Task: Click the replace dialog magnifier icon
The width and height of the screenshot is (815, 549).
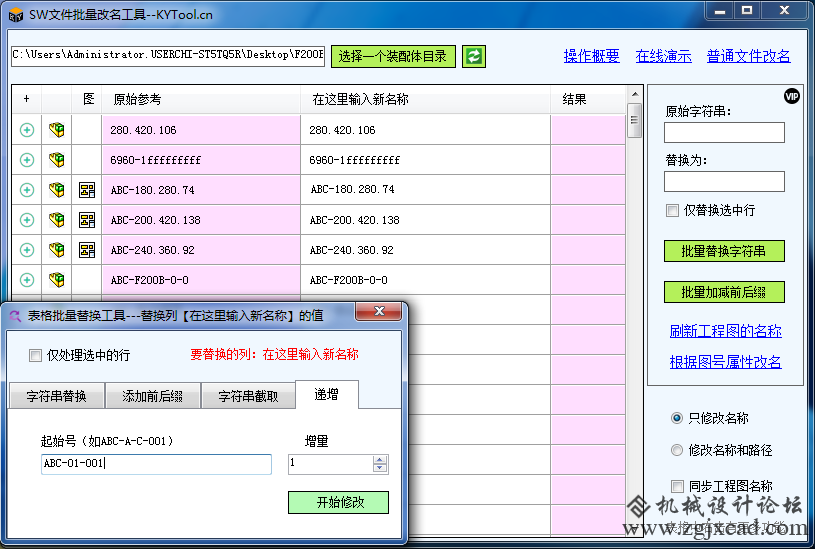Action: pyautogui.click(x=15, y=316)
